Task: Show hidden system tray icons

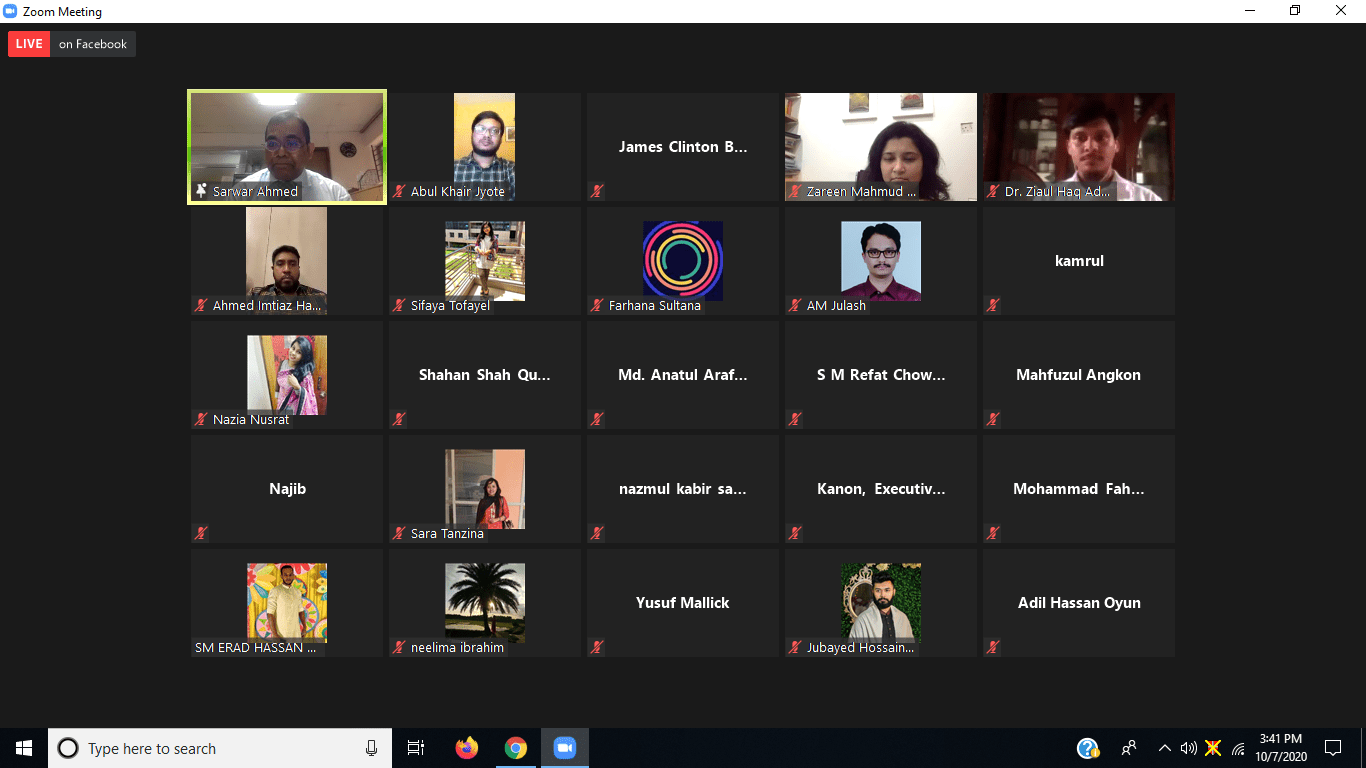Action: (1164, 748)
